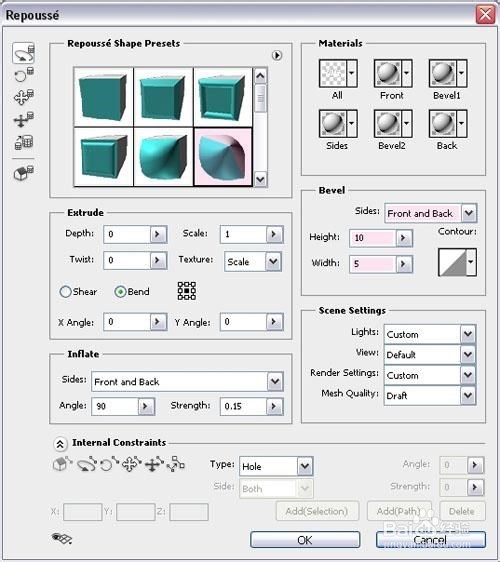Select the constraint pan tool

[132, 465]
